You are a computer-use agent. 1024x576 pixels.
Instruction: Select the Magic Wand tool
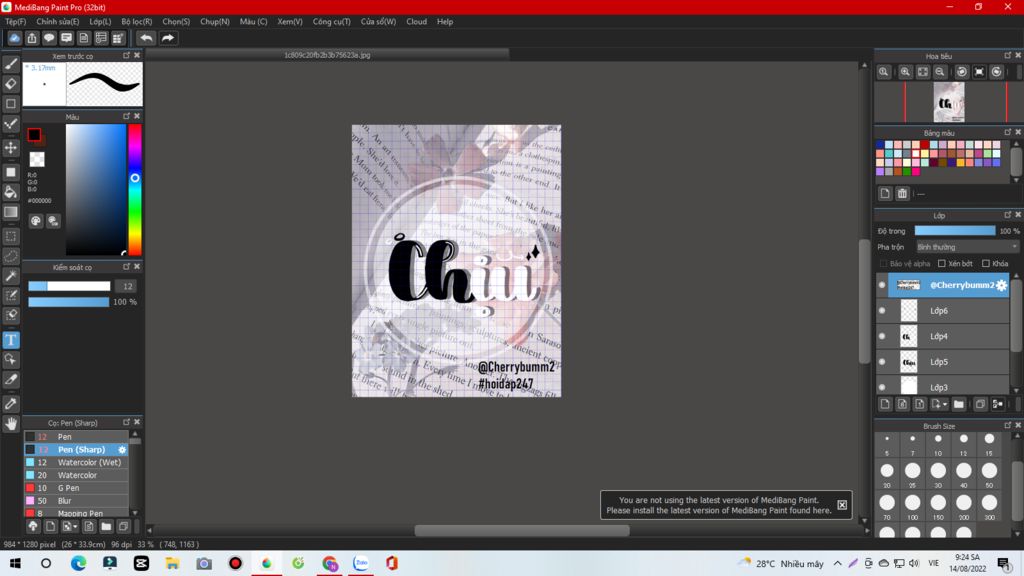(x=11, y=276)
